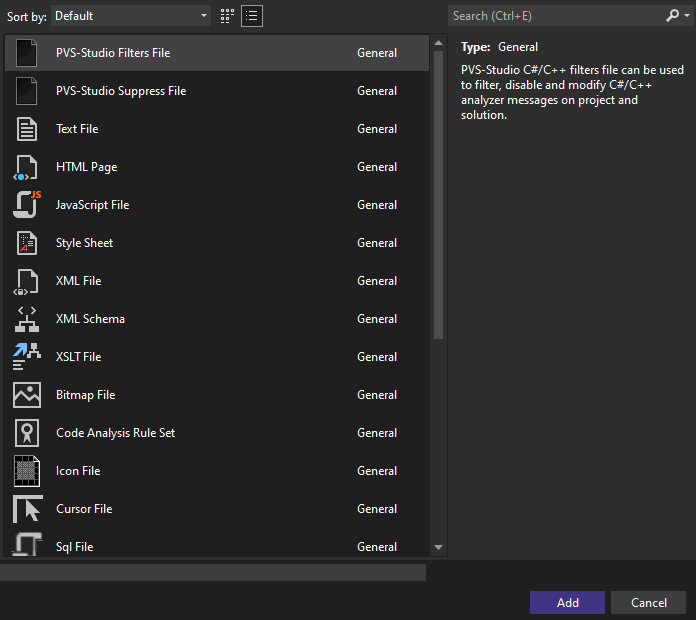Open the Sort by Default dropdown
This screenshot has height=620, width=696.
(131, 16)
